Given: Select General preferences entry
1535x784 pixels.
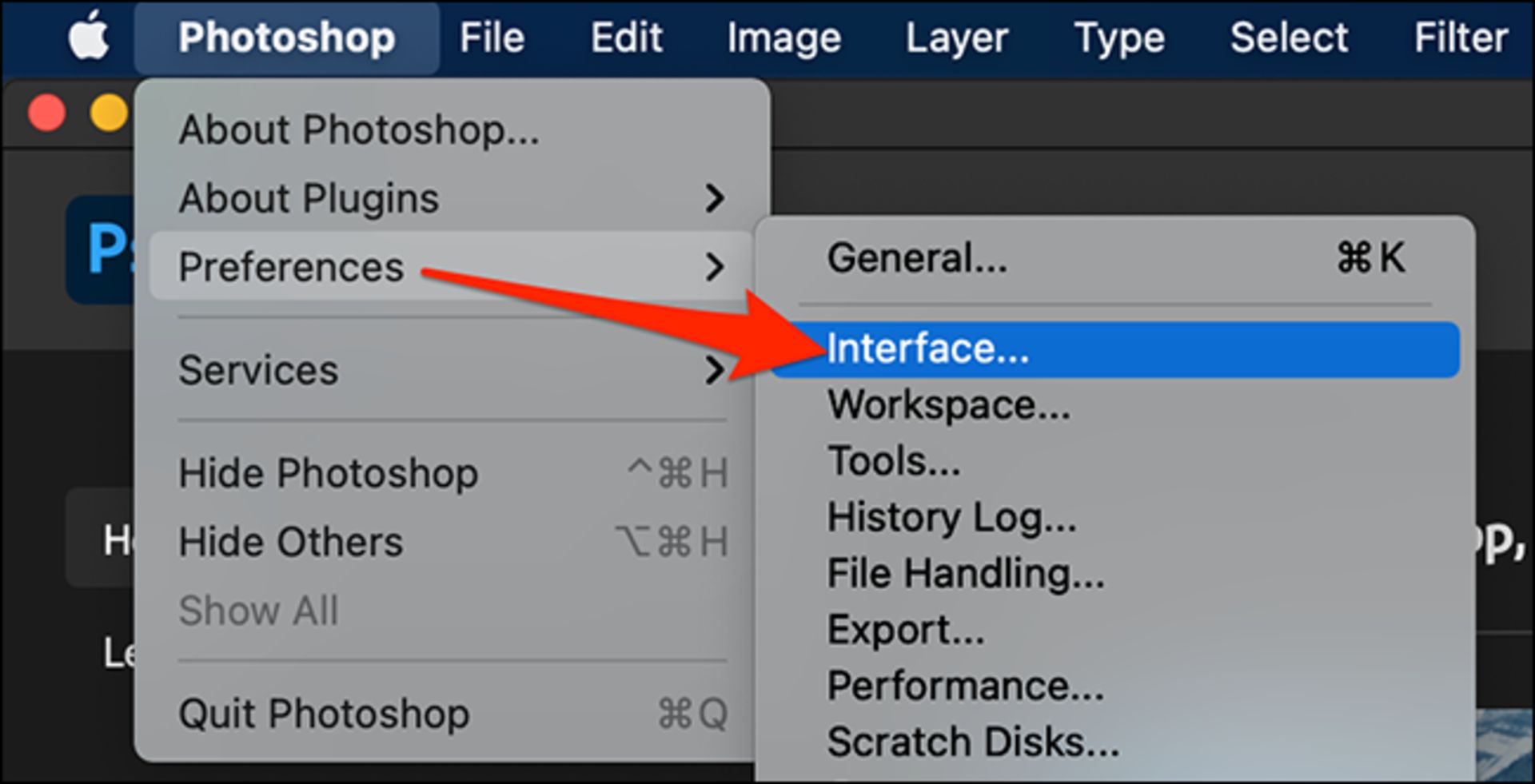Looking at the screenshot, I should [917, 258].
